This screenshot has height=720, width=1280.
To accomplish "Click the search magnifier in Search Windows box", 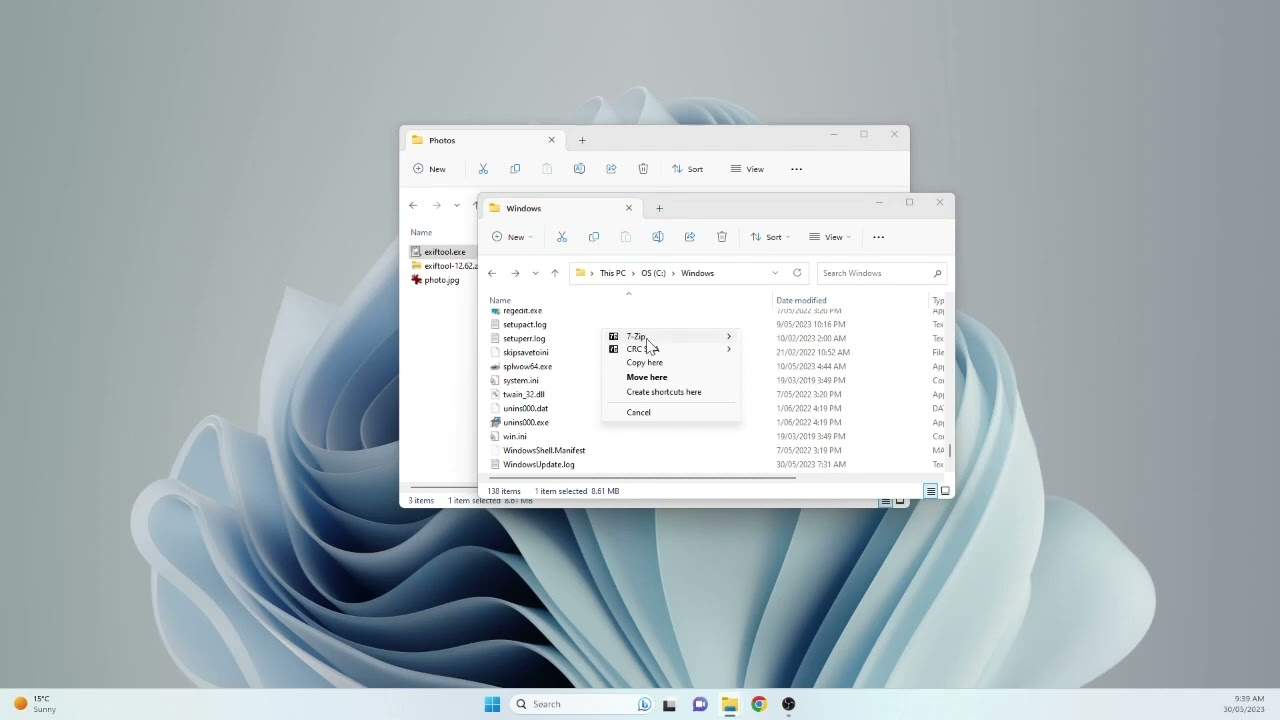I will tap(937, 273).
